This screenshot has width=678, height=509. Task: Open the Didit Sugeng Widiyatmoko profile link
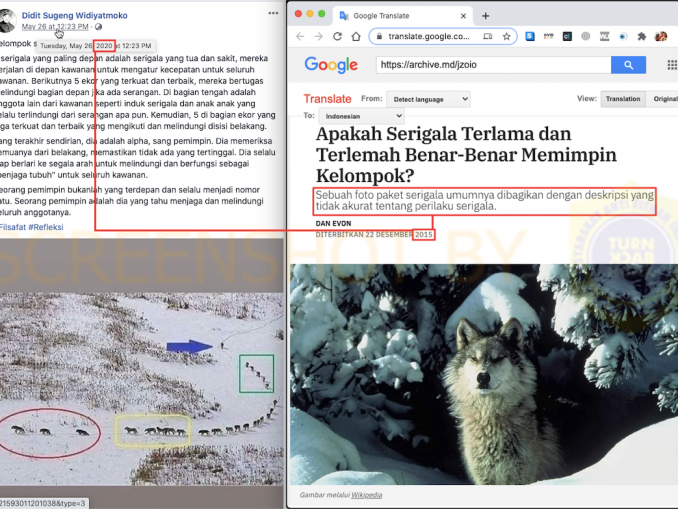(74, 16)
